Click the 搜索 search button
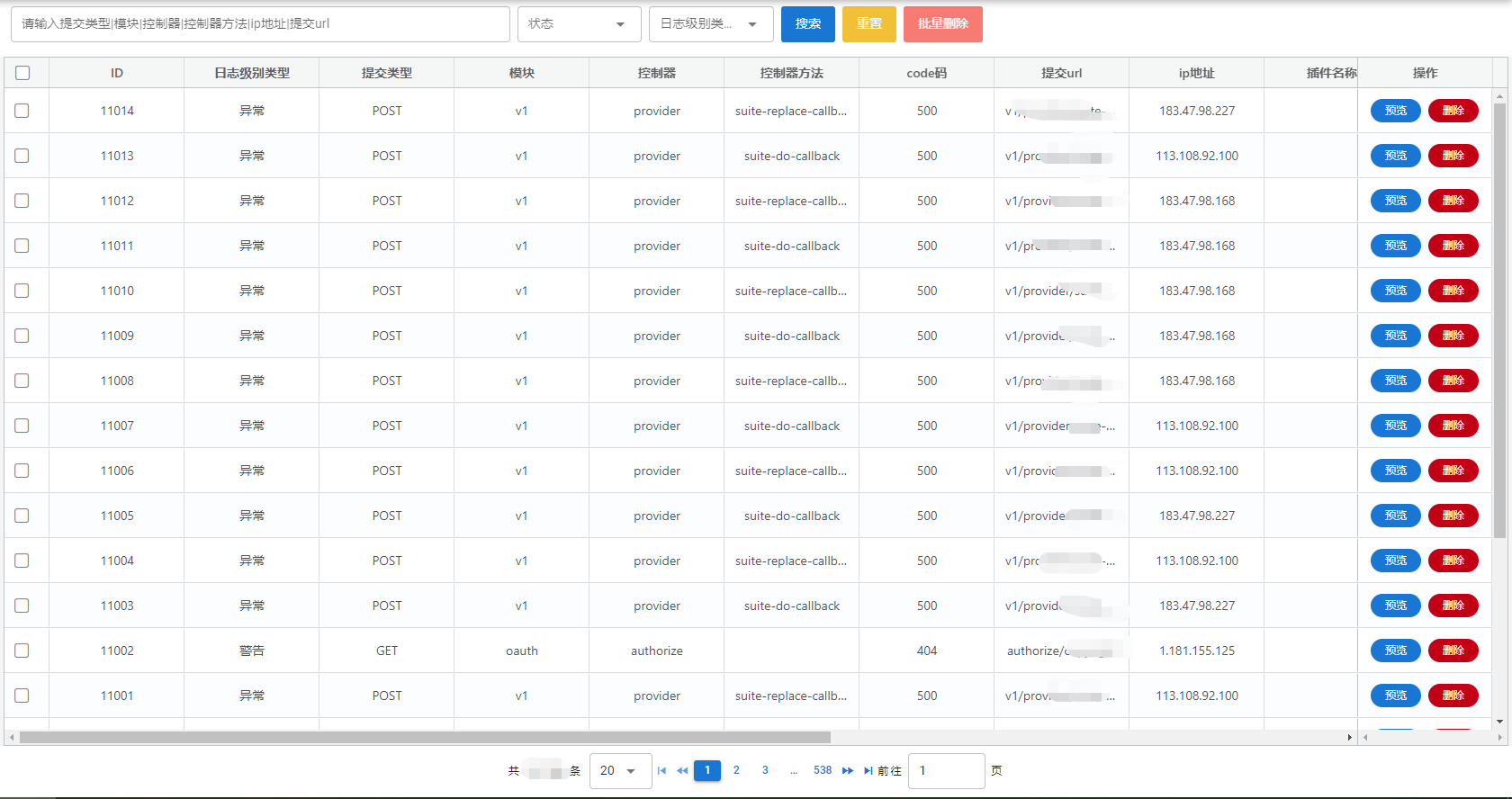1512x799 pixels. [808, 24]
